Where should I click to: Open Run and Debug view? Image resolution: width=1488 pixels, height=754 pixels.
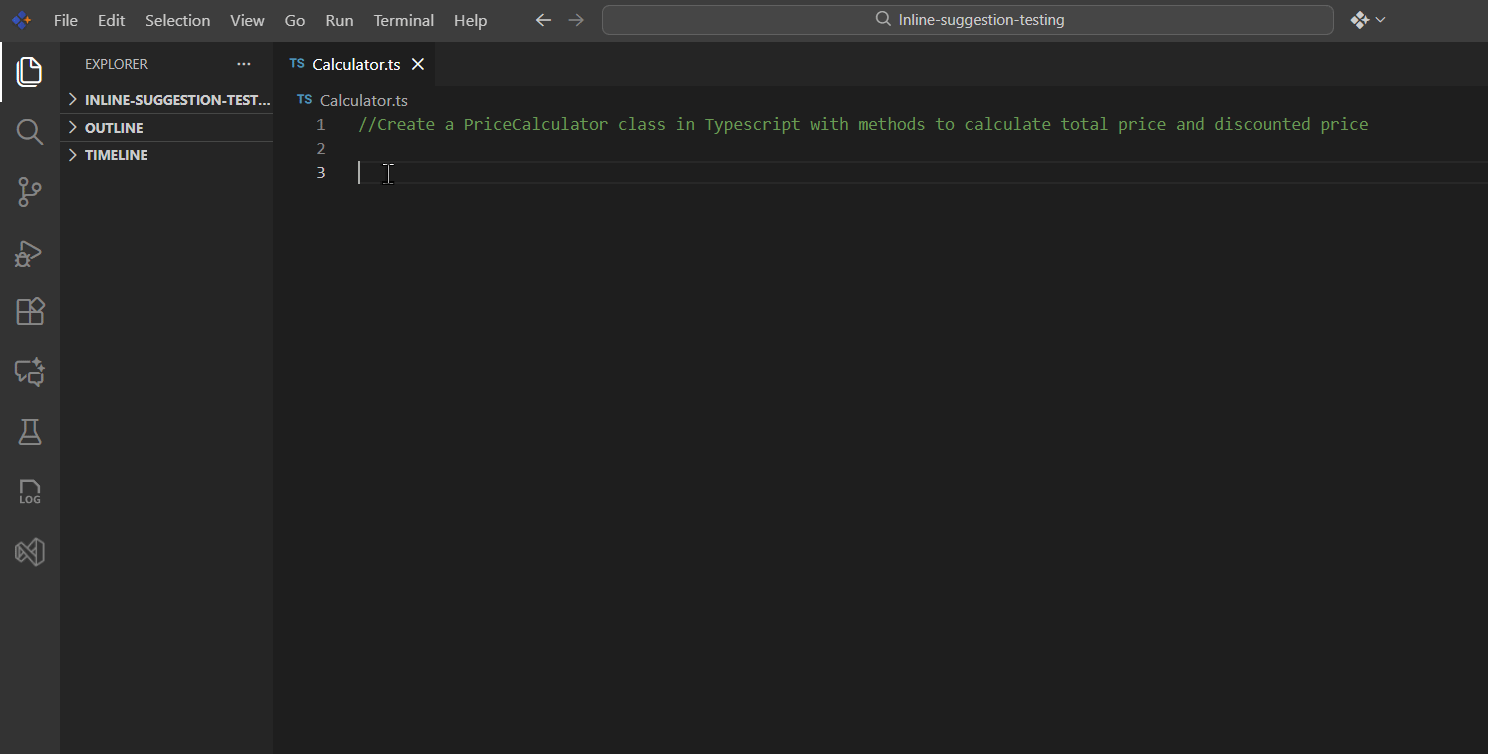pyautogui.click(x=30, y=253)
